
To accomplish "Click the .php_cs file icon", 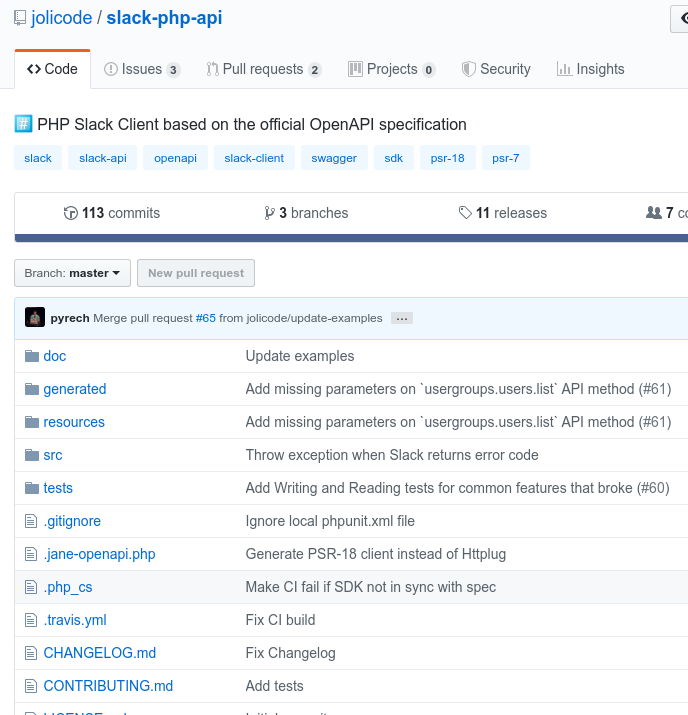I will (31, 587).
